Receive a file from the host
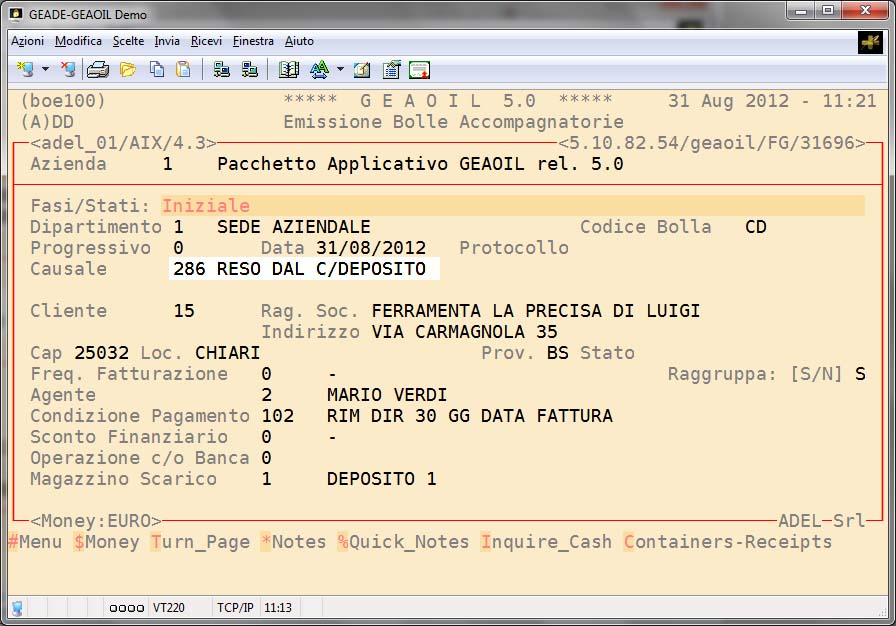The height and width of the screenshot is (626, 896). tap(250, 70)
